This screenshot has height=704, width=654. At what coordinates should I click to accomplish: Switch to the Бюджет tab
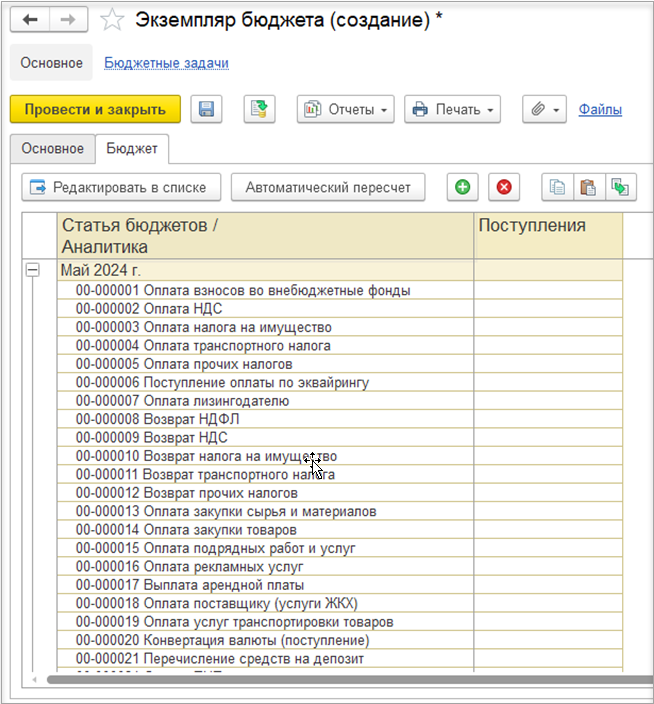click(x=132, y=148)
